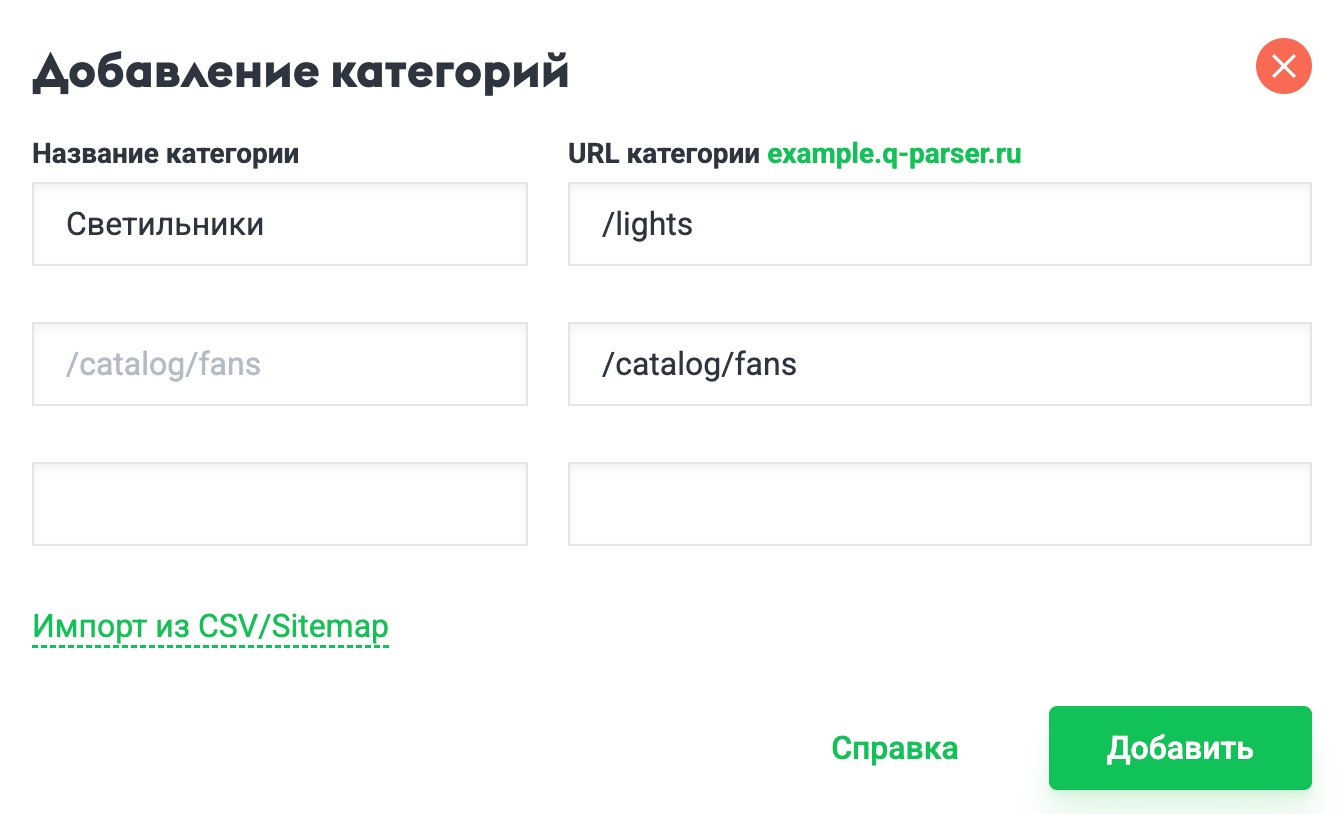1338x814 pixels.
Task: Select the /lights URL field
Action: coord(939,223)
